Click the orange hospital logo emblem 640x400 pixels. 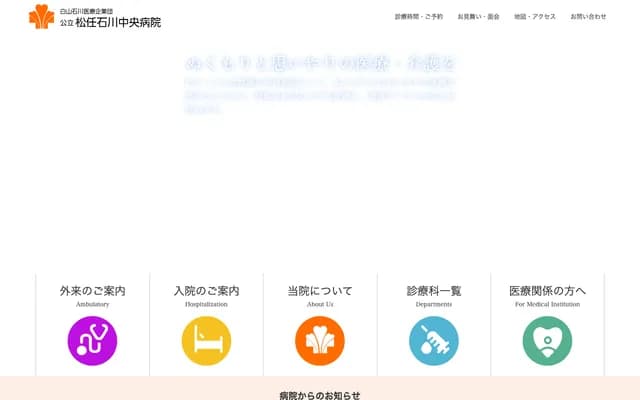click(41, 16)
